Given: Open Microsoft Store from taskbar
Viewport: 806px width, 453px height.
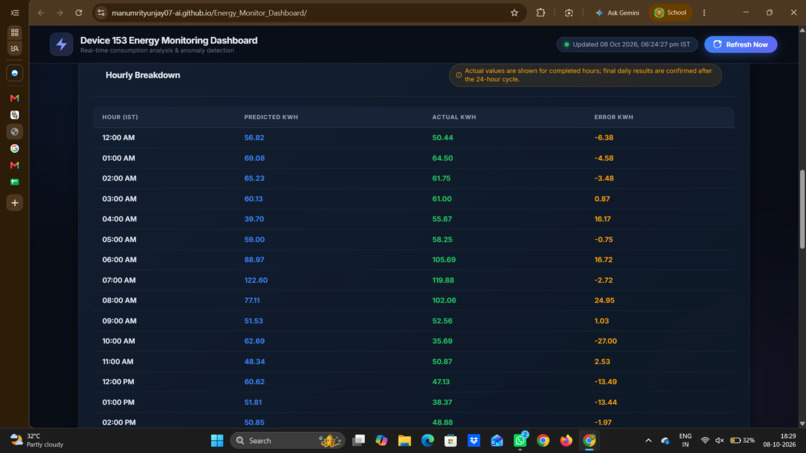Looking at the screenshot, I should coord(451,441).
